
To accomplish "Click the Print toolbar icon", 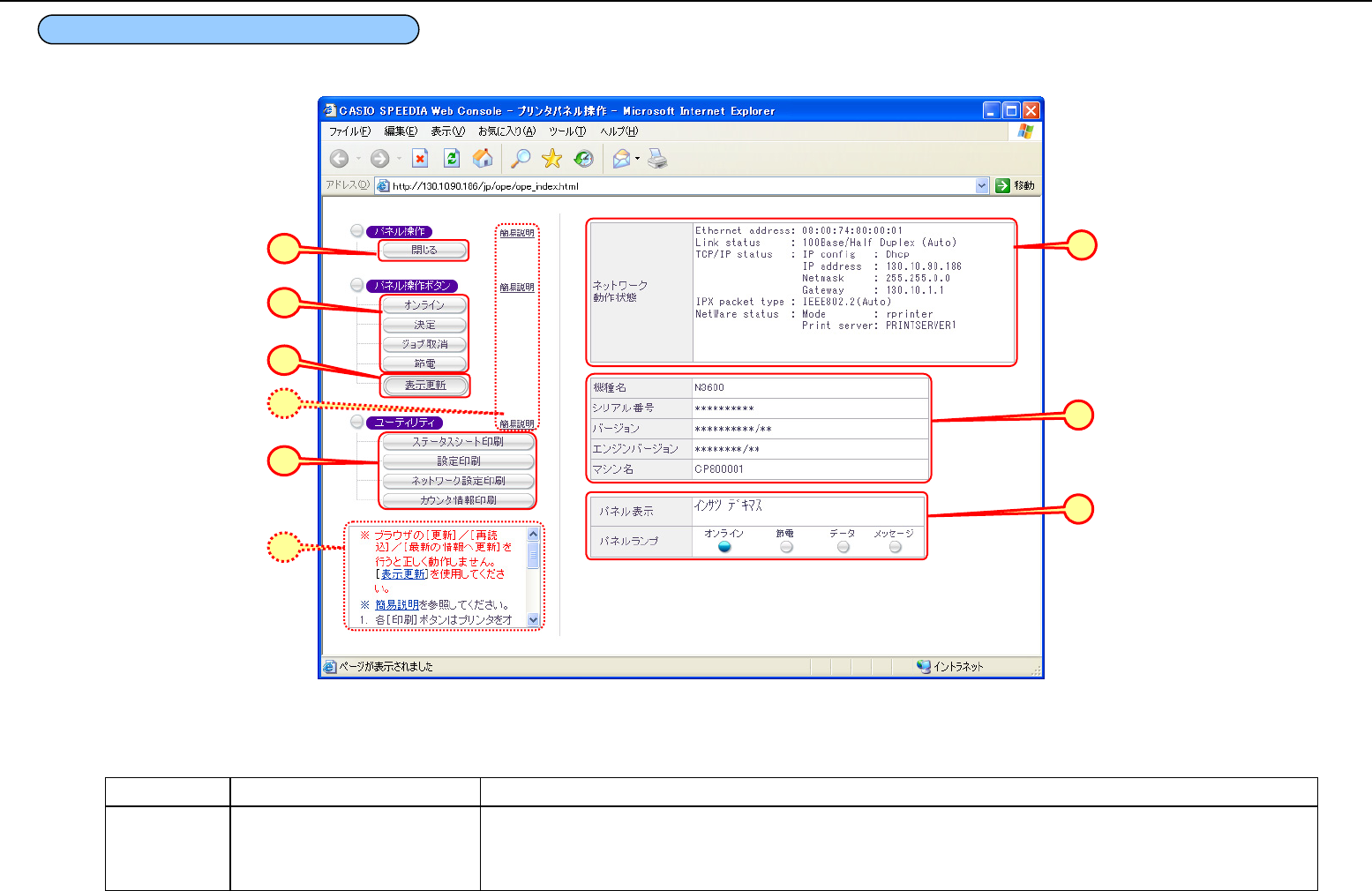I will [x=657, y=159].
